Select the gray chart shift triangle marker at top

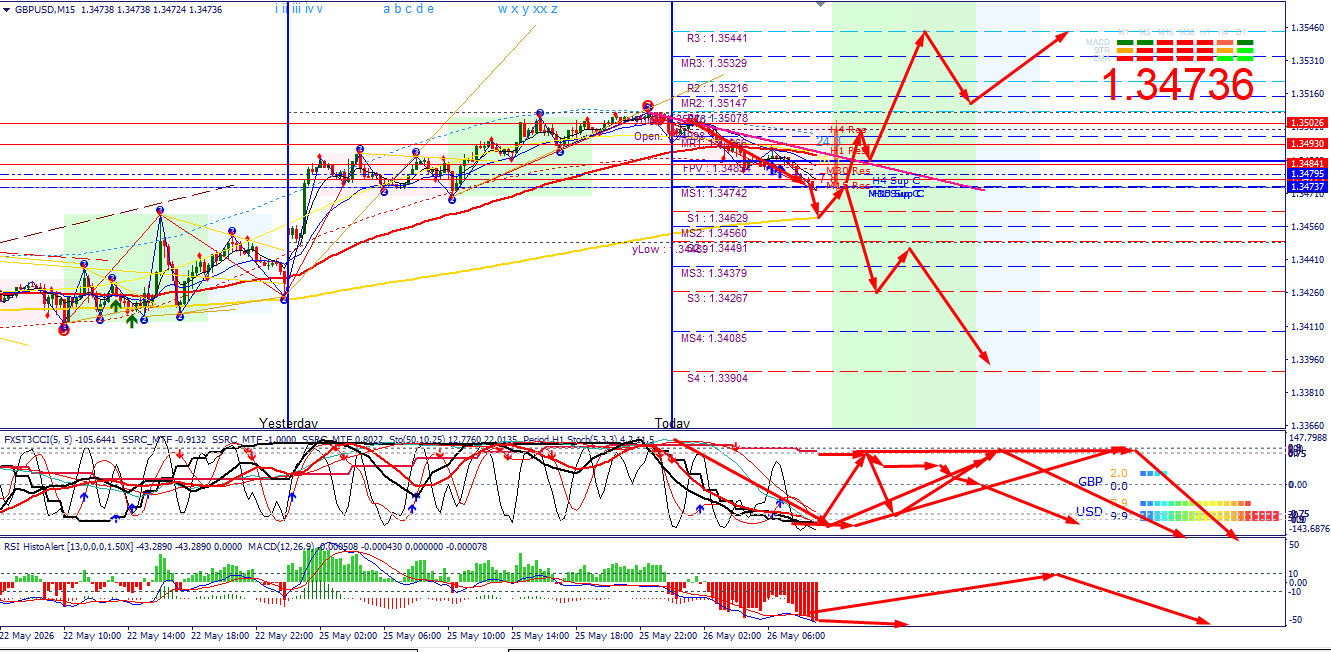point(822,4)
